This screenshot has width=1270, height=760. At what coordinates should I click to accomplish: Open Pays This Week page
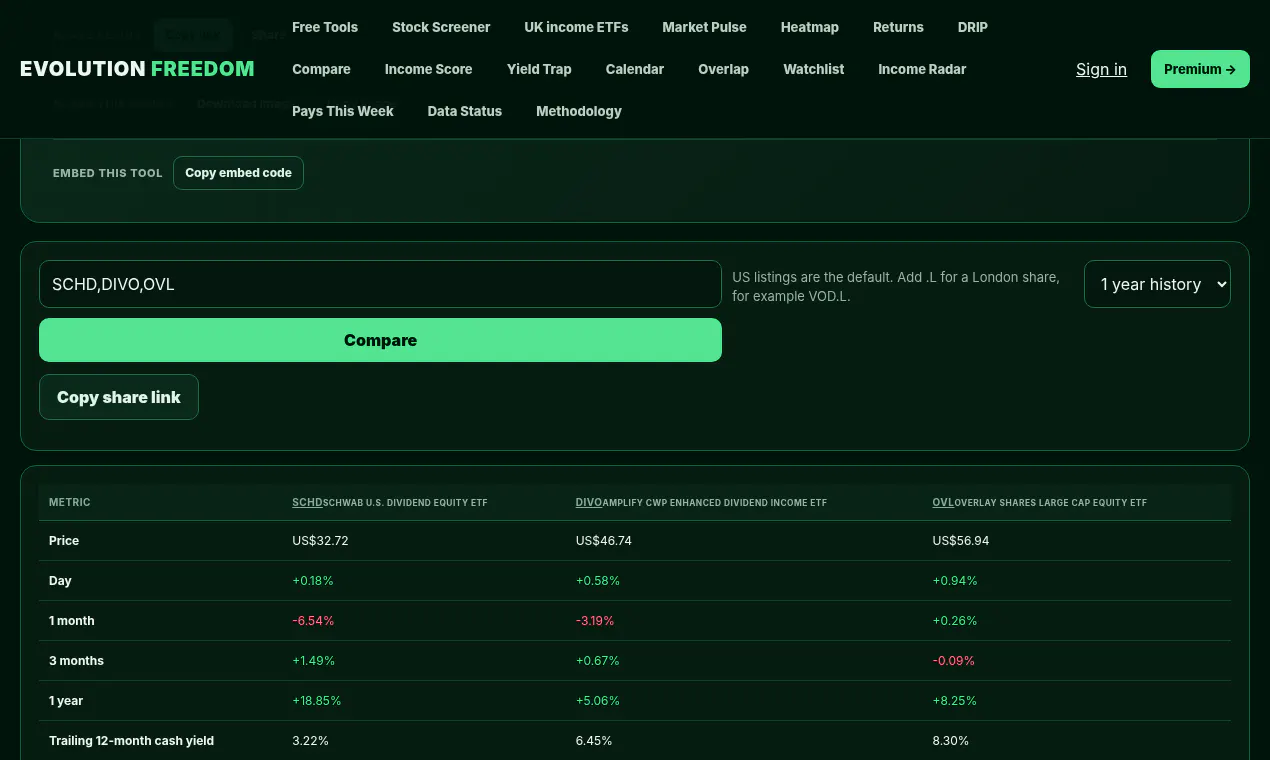point(343,111)
